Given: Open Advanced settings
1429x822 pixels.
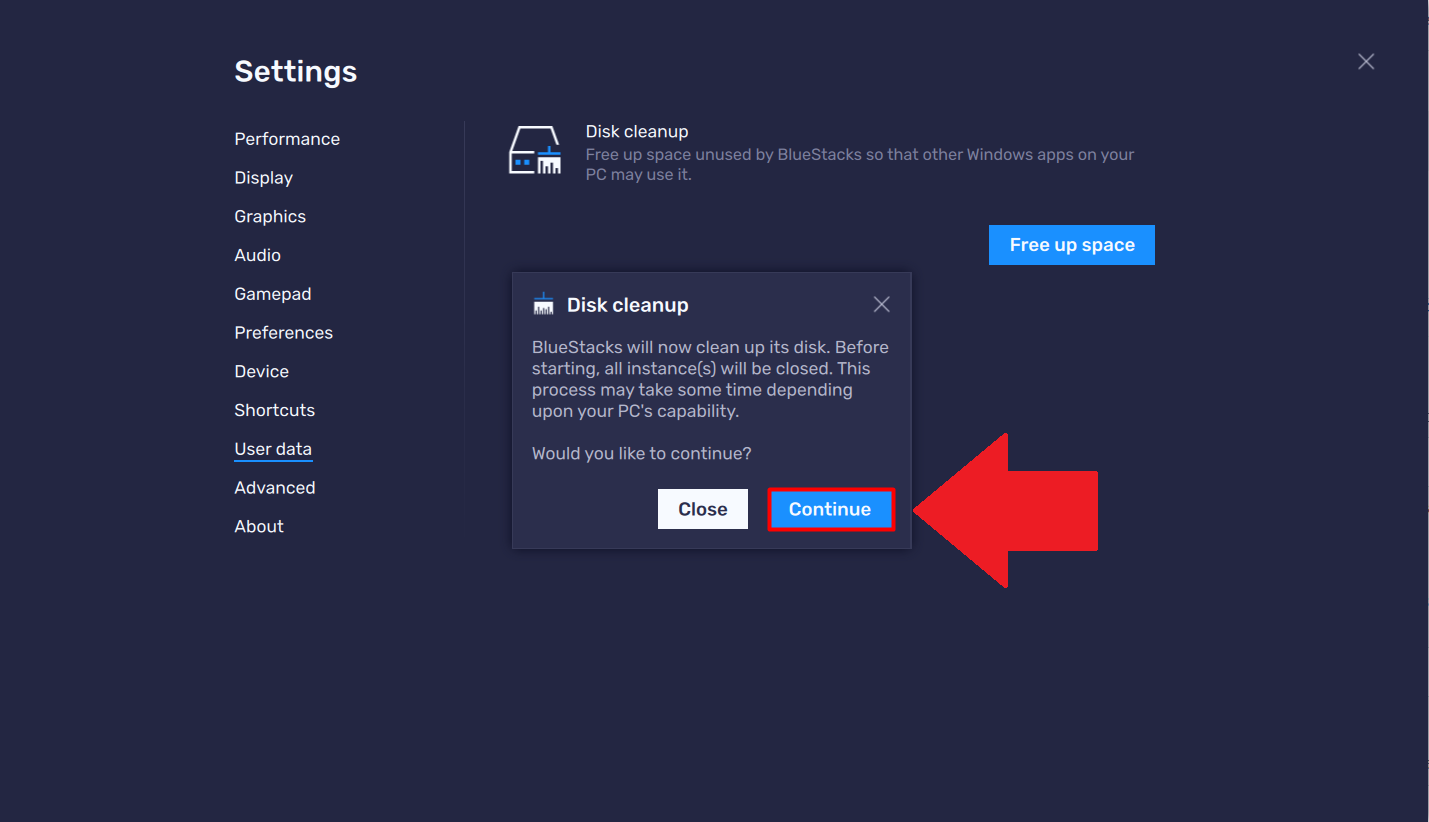Looking at the screenshot, I should [x=274, y=488].
